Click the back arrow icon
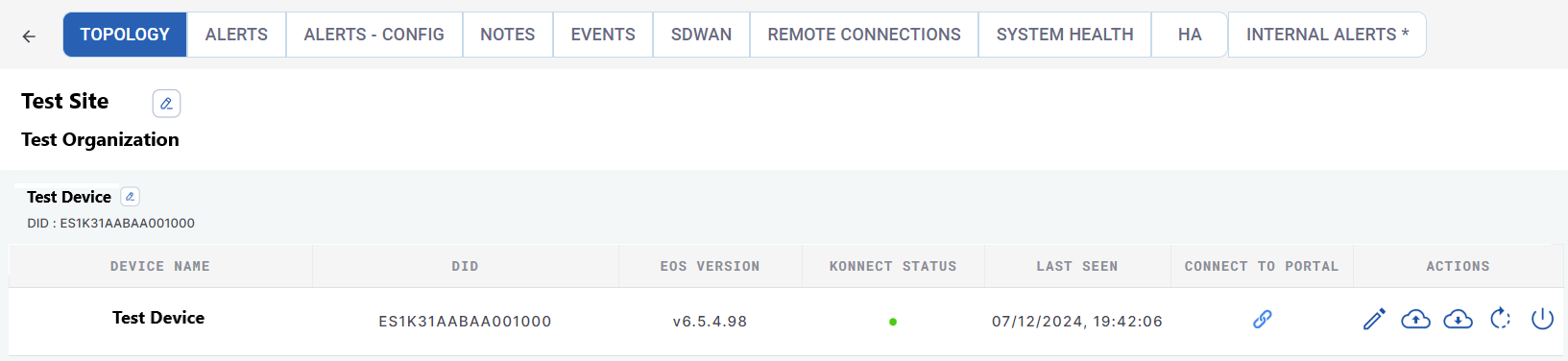 click(x=29, y=36)
